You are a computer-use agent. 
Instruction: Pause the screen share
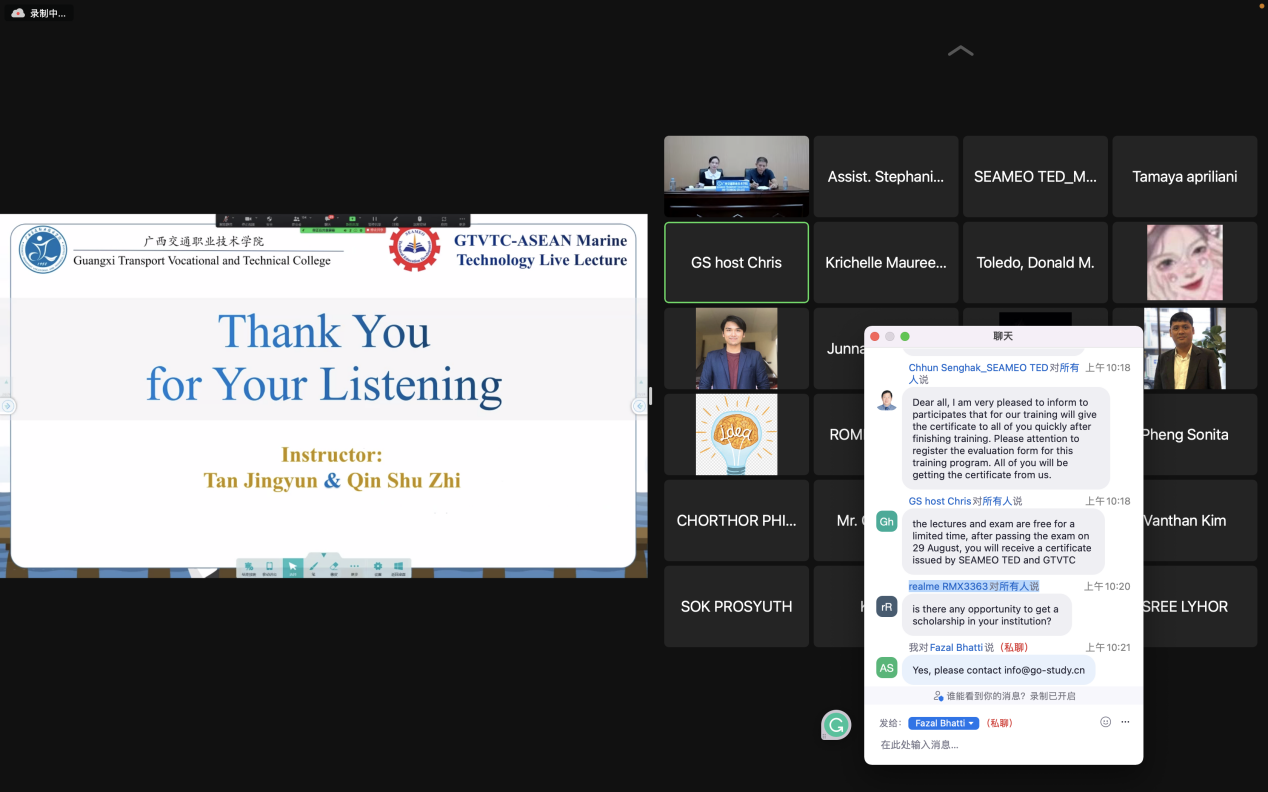click(x=374, y=220)
